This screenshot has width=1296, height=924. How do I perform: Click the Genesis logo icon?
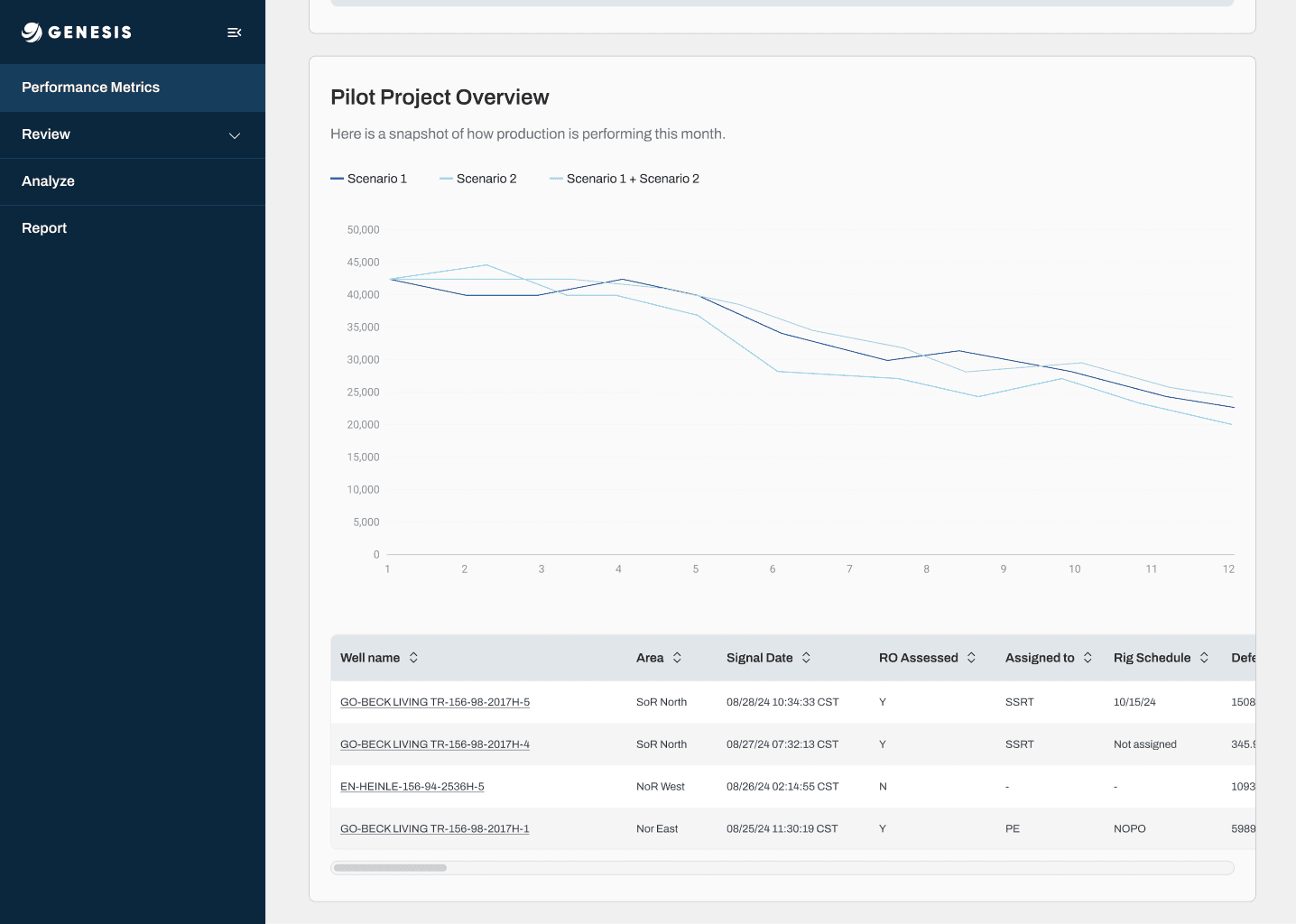[32, 32]
